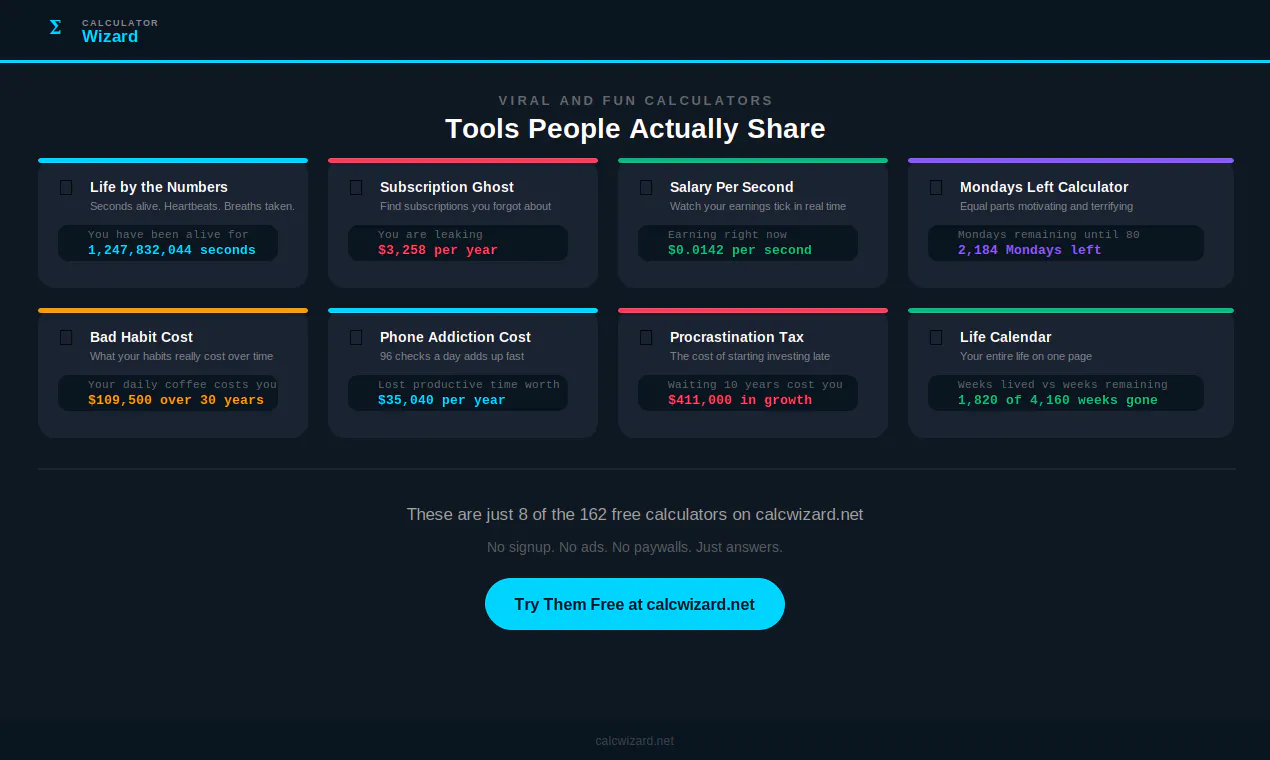Click the 1,247,832,044 seconds preview box
This screenshot has height=760, width=1270.
[x=168, y=243]
